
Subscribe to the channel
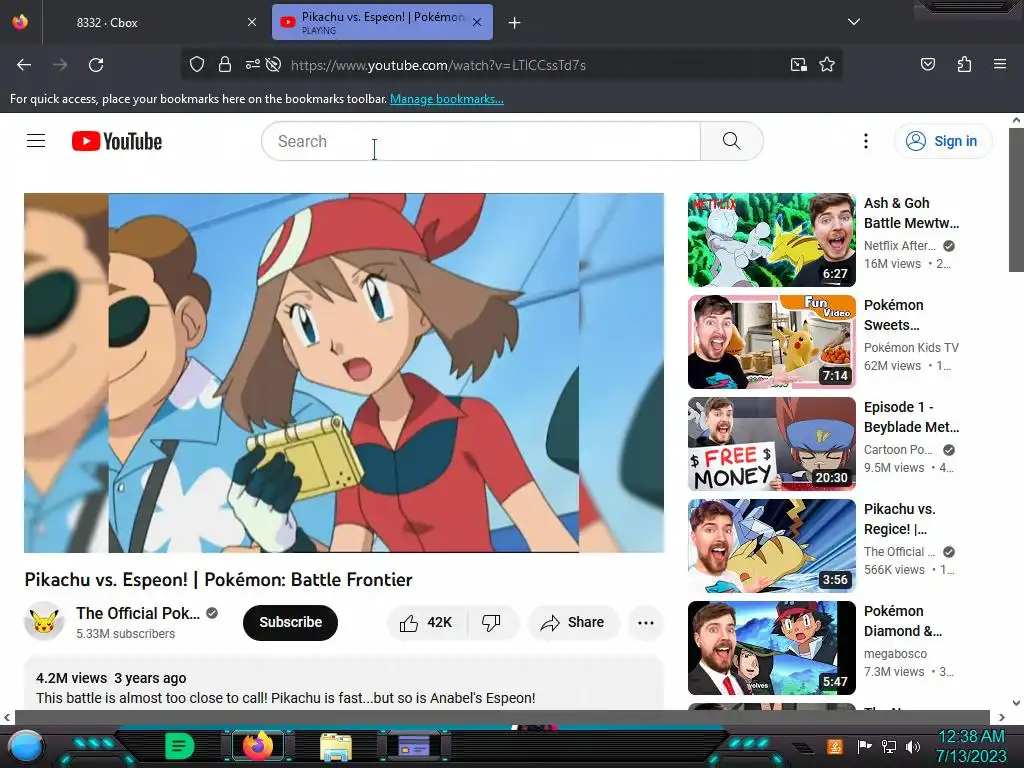tap(290, 622)
